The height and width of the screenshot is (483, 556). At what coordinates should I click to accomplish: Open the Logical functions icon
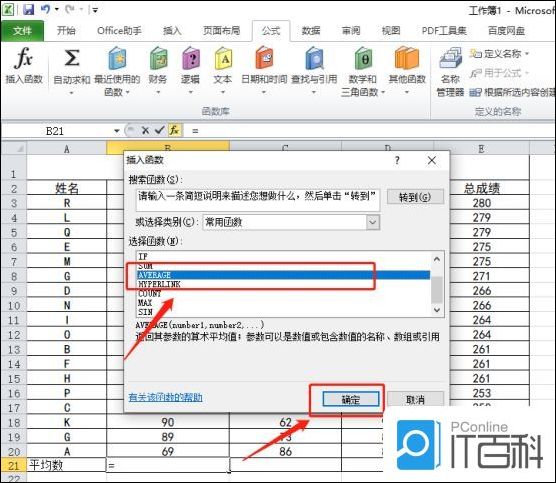[191, 59]
